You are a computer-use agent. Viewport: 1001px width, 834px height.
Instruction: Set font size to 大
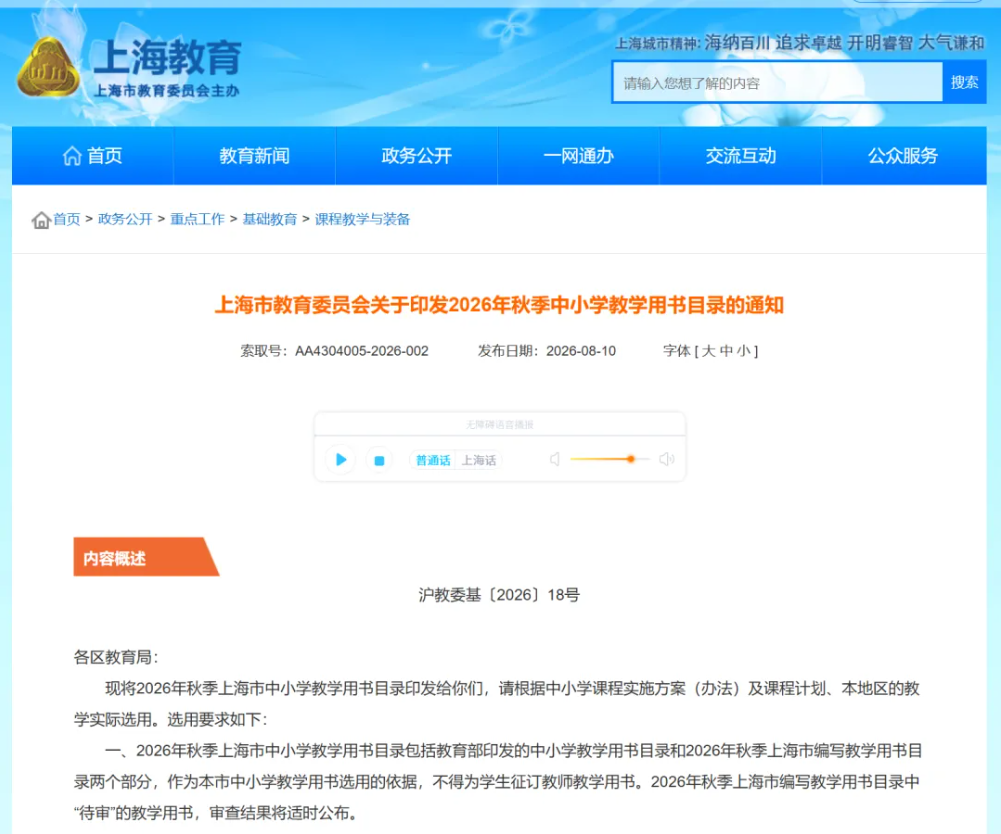(709, 351)
